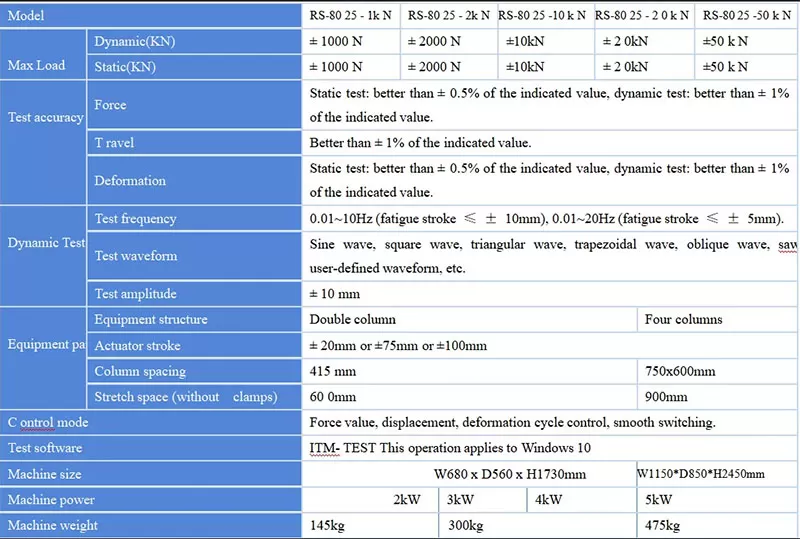Select the "3kW" power value
The height and width of the screenshot is (539, 800).
point(460,500)
